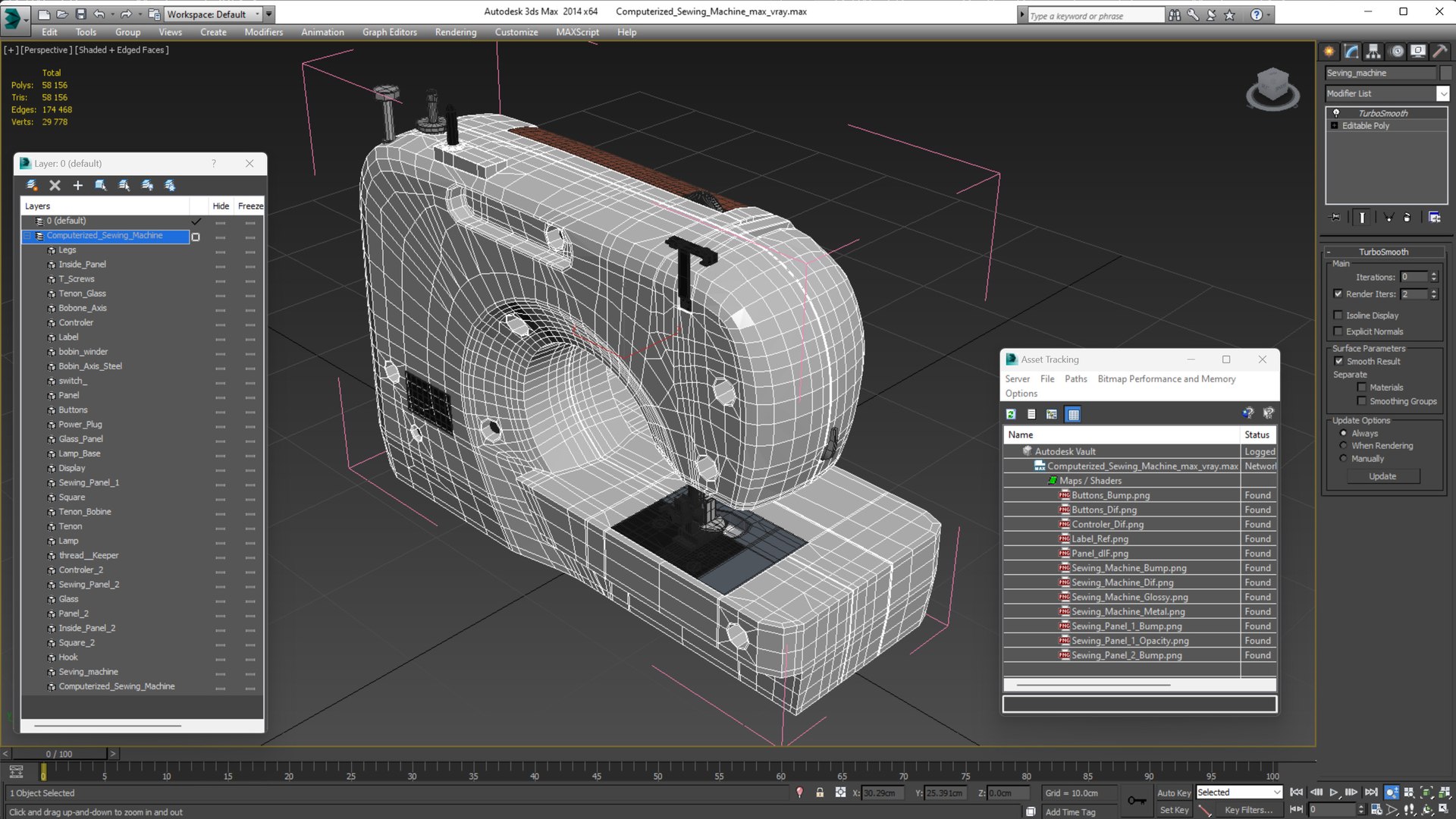Open the Workspace Default dropdown

click(x=257, y=14)
